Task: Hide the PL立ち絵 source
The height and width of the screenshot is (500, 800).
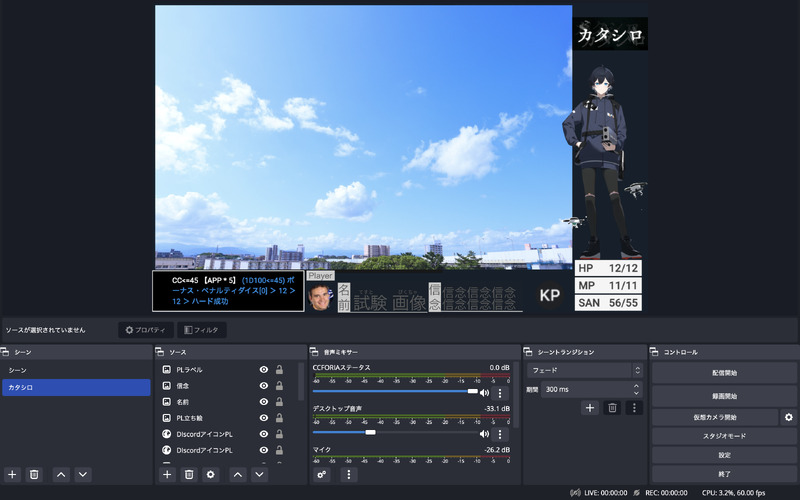Action: pos(264,418)
